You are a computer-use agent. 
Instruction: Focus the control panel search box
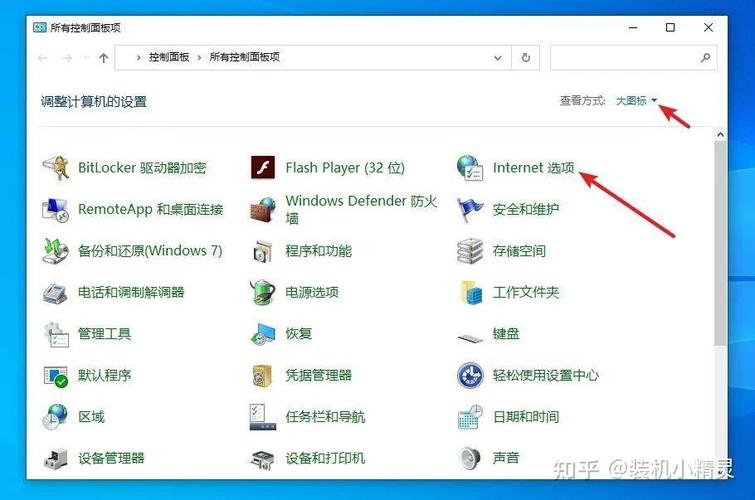(634, 58)
